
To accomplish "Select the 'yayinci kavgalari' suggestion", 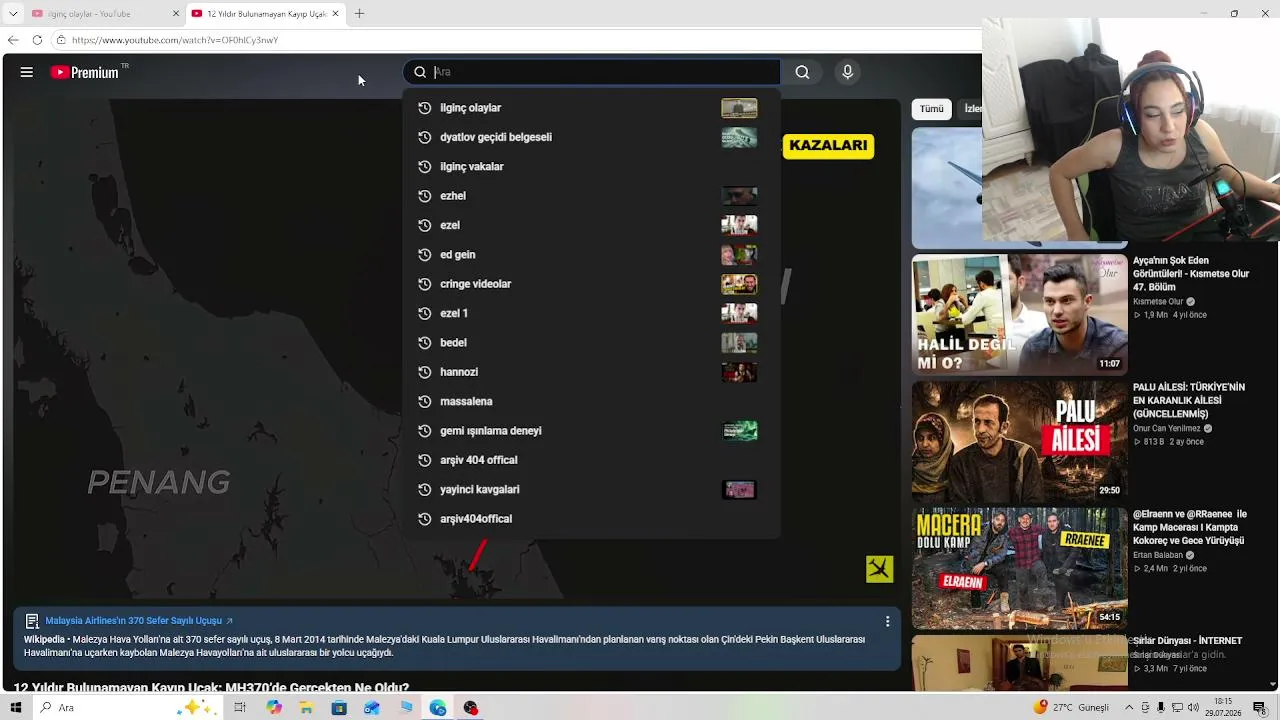I will 592,489.
